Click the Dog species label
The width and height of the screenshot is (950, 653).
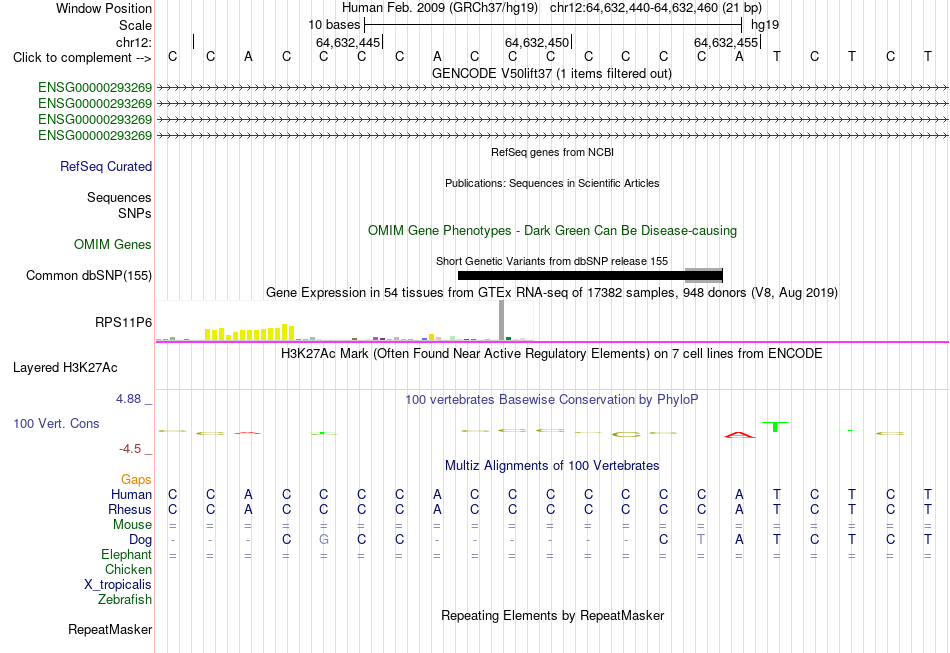point(141,540)
